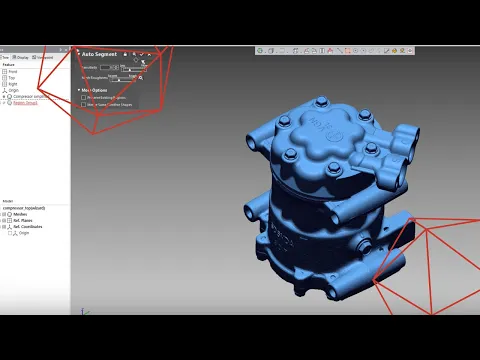Expand the Meshes node in Model tree

tap(1, 214)
